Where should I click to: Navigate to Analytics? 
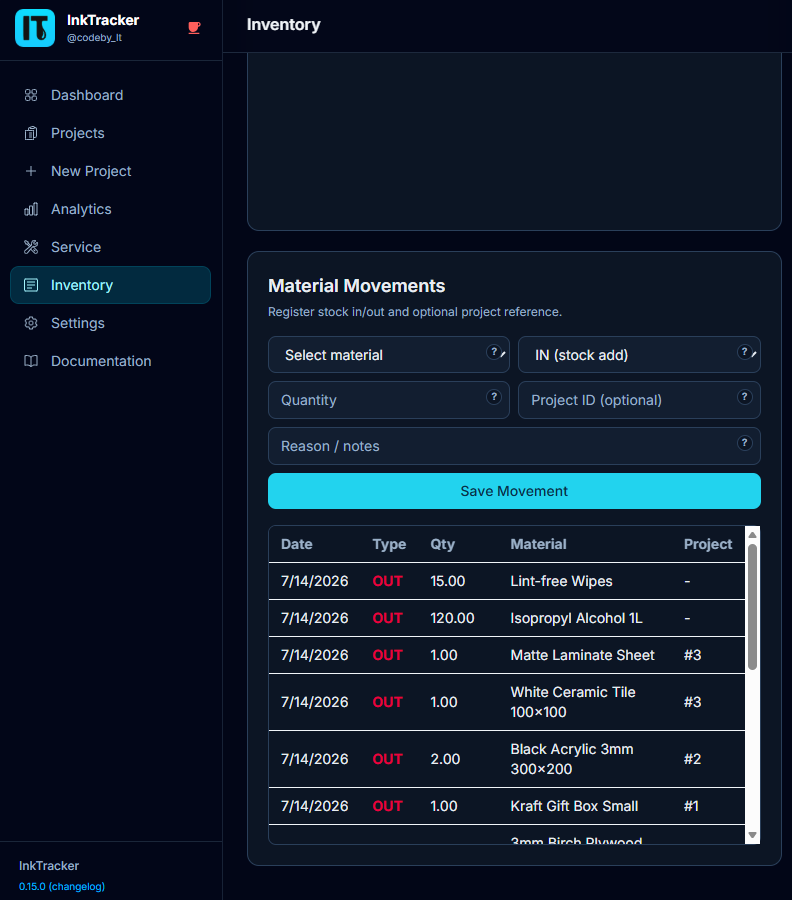tap(110, 209)
